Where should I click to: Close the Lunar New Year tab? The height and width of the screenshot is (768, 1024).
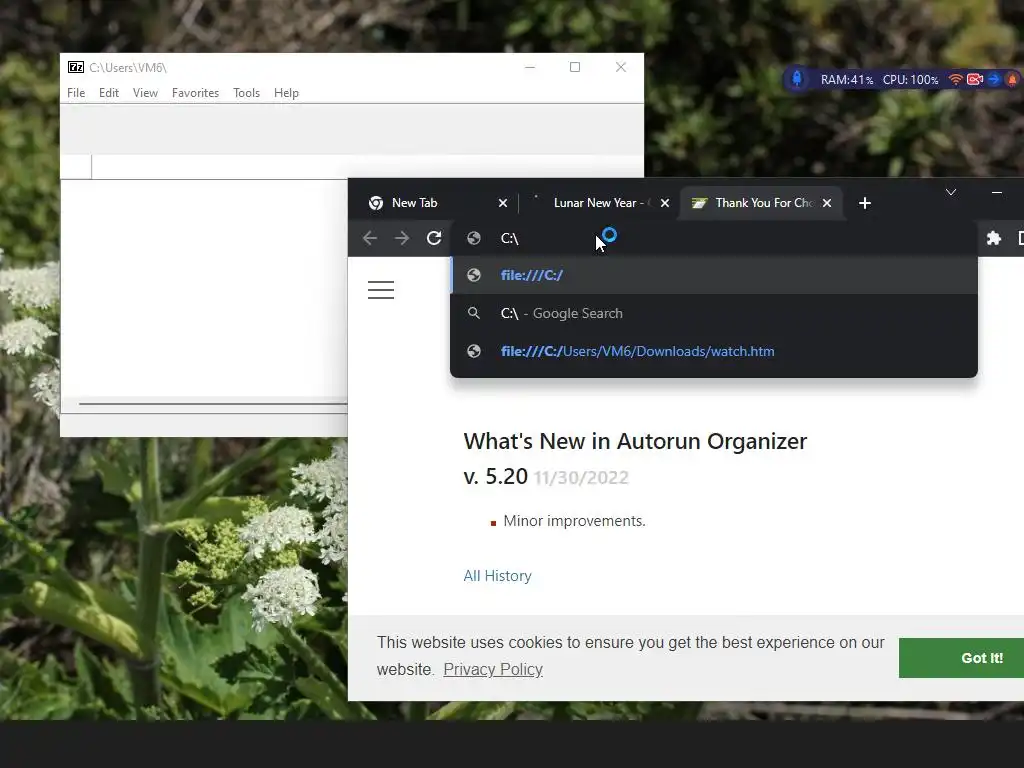click(x=665, y=203)
